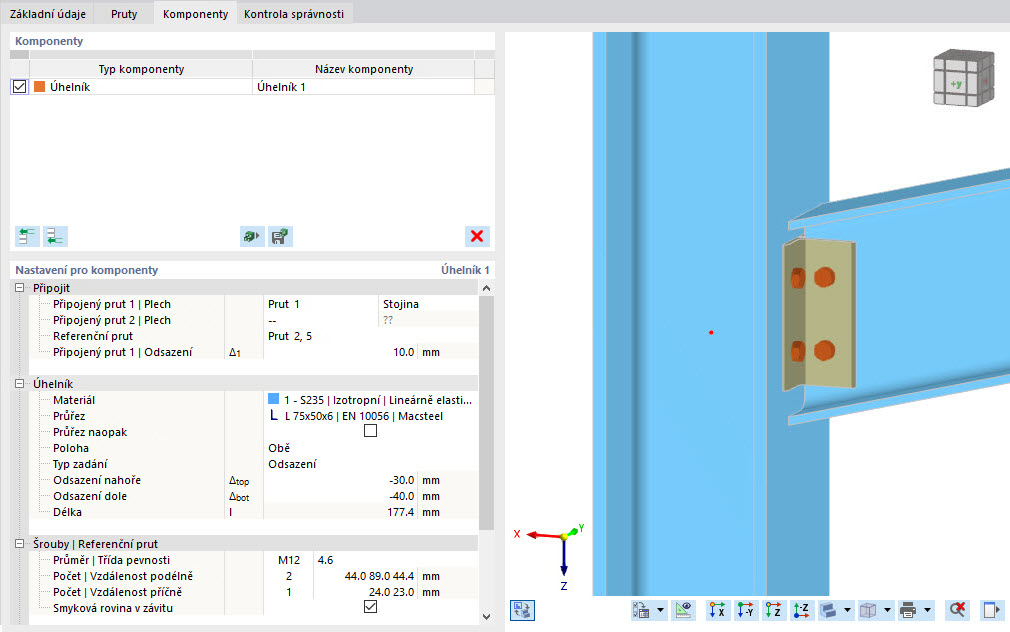
Task: Click the printer icon
Action: (x=908, y=609)
